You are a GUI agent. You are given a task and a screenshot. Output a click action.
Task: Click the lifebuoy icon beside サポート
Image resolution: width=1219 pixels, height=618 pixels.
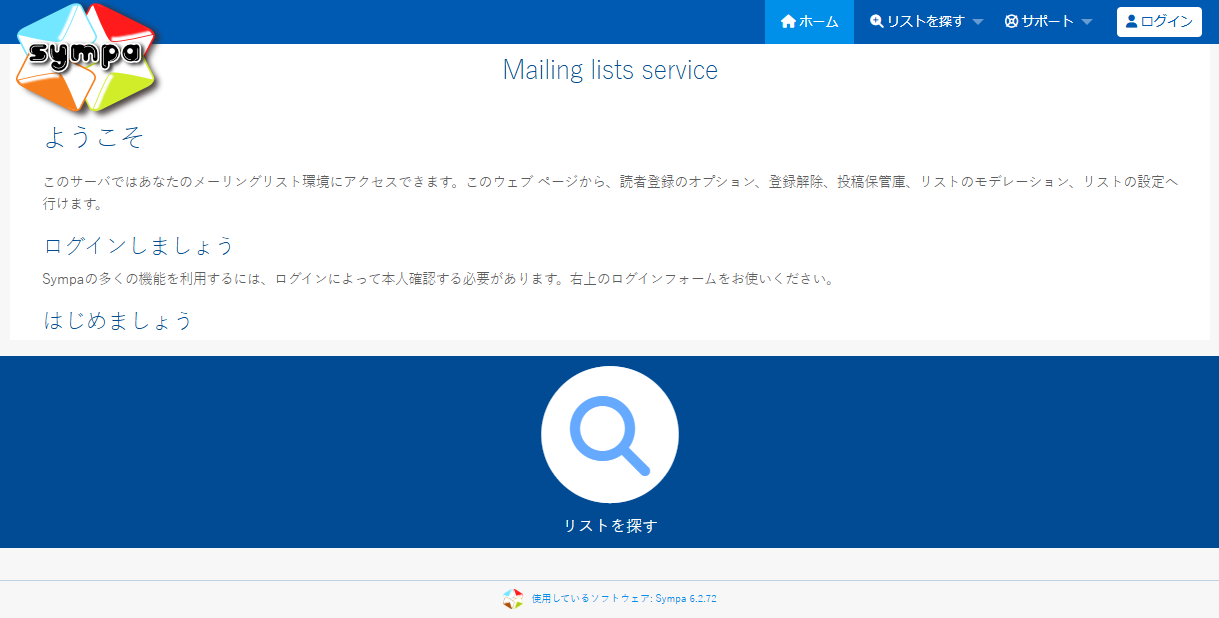(1011, 22)
